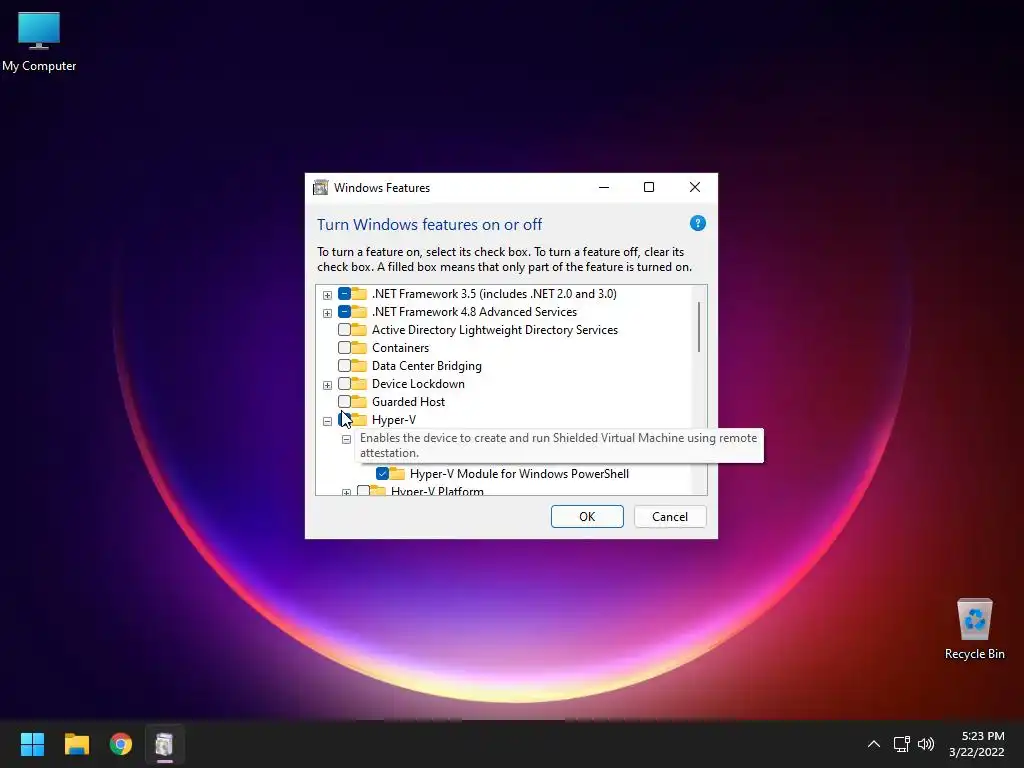Enable the Data Center Bridging checkbox

pyautogui.click(x=344, y=366)
